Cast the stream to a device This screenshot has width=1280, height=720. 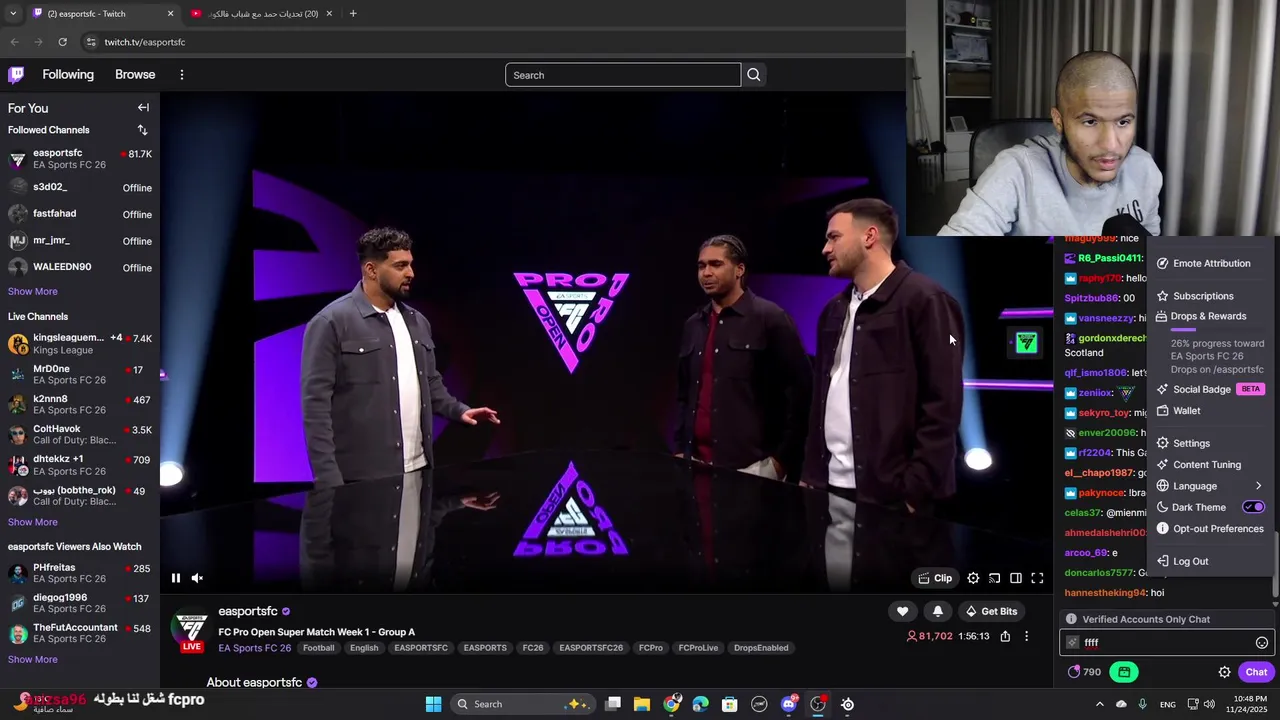coord(994,578)
